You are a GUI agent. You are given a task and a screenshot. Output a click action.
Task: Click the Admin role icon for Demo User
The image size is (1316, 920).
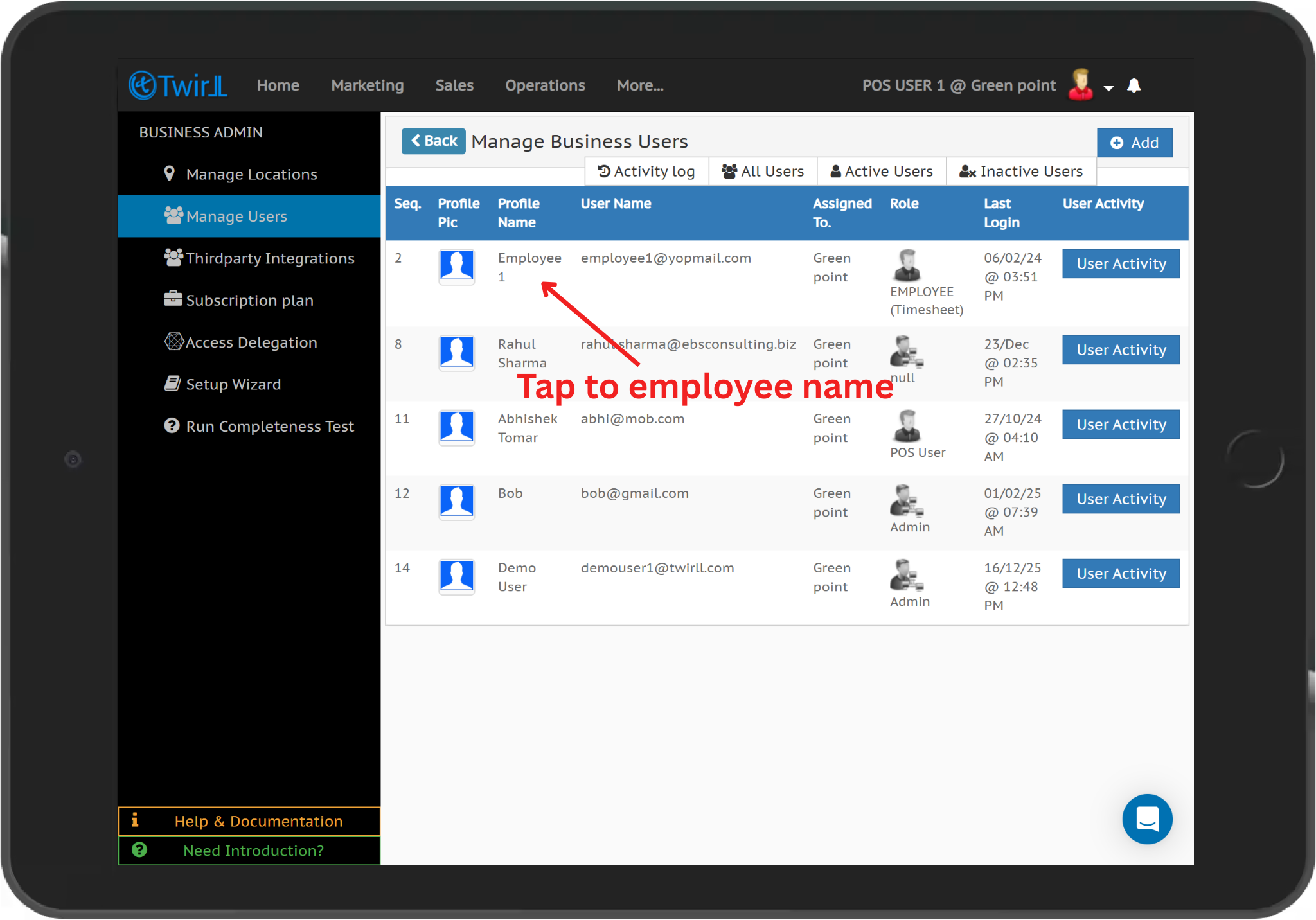click(906, 575)
